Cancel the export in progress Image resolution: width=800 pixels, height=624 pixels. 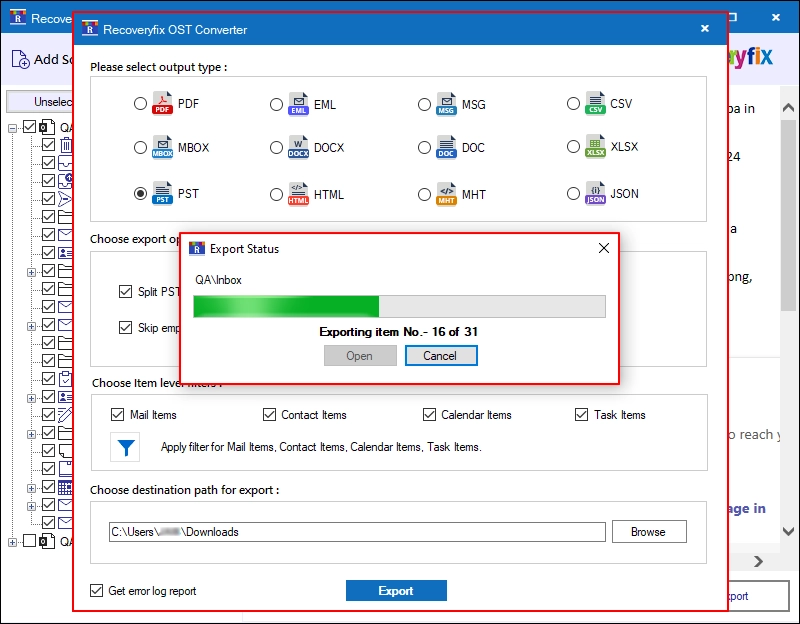[x=441, y=355]
